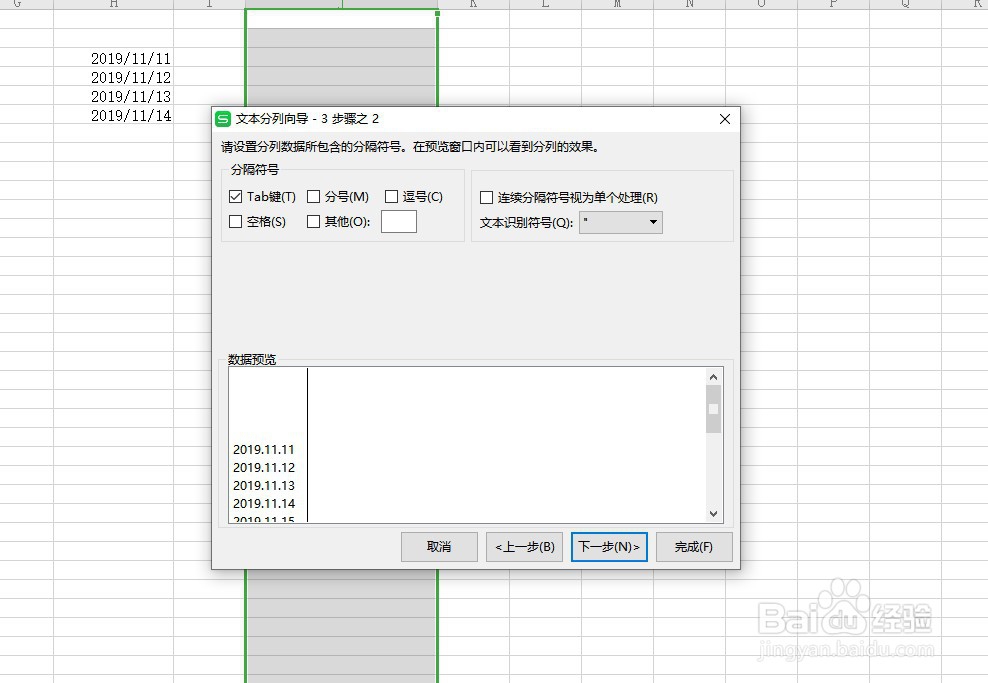Check the 其他(O) delimiter option

point(313,221)
